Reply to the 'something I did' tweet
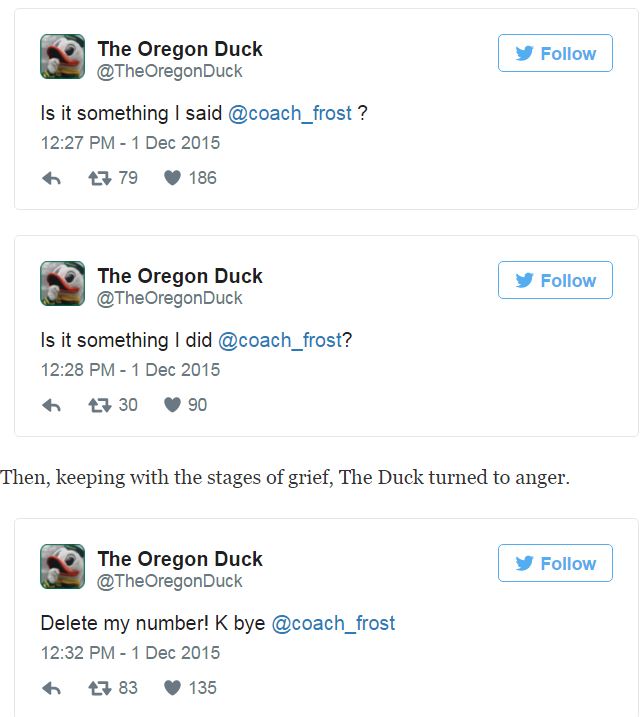The height and width of the screenshot is (717, 640). [51, 406]
